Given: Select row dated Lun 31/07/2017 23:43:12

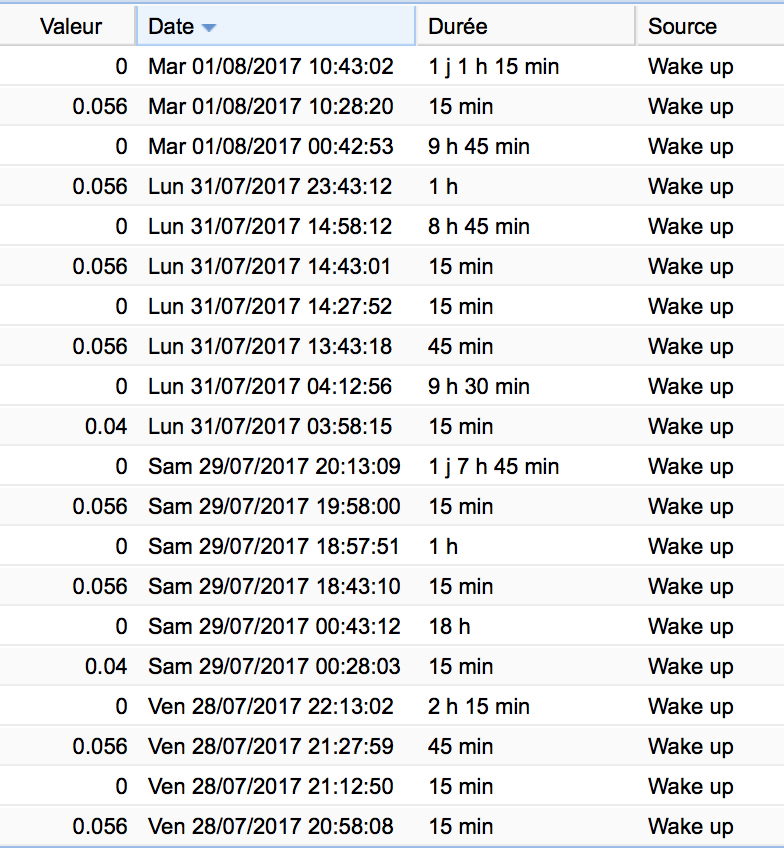Looking at the screenshot, I should point(271,187).
